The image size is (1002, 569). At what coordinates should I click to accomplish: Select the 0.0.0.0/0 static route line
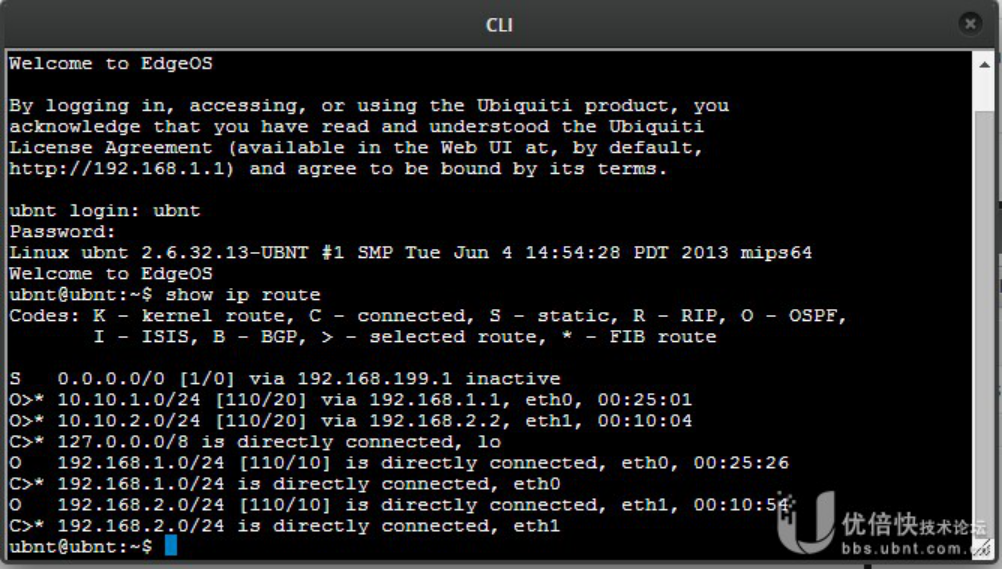tap(284, 378)
